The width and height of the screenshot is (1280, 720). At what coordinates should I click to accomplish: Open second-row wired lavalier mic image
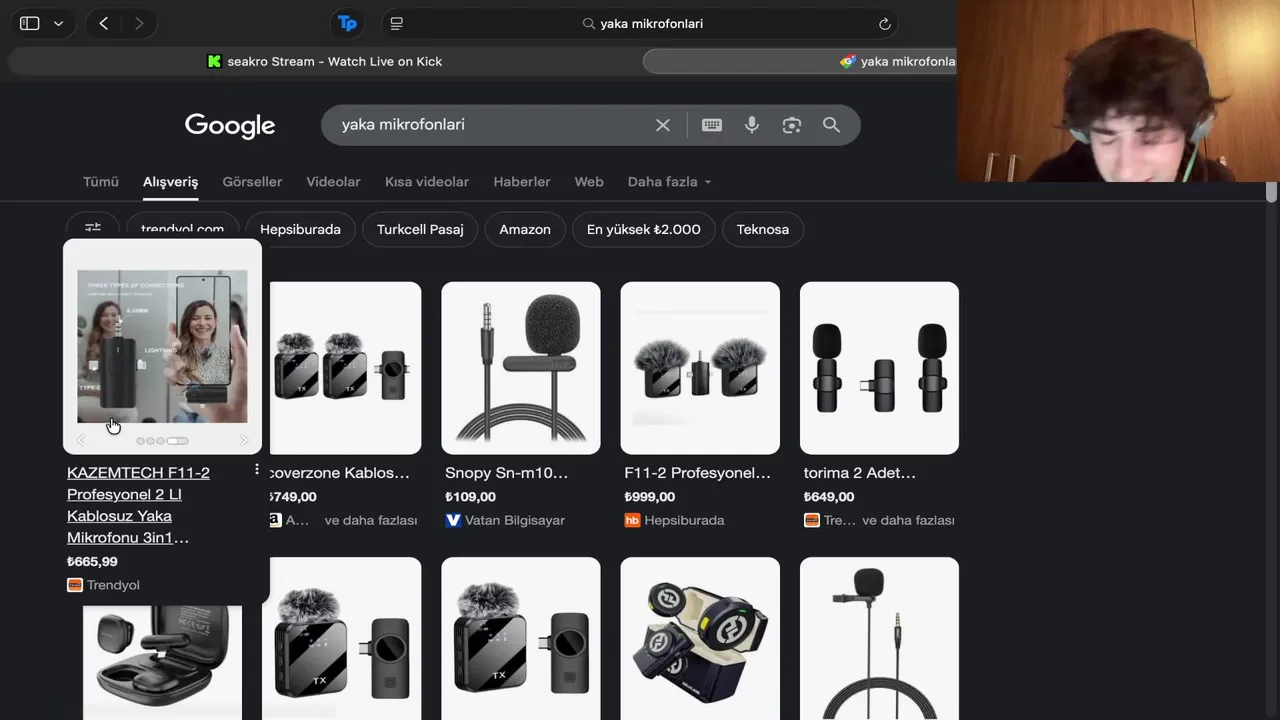pos(879,638)
